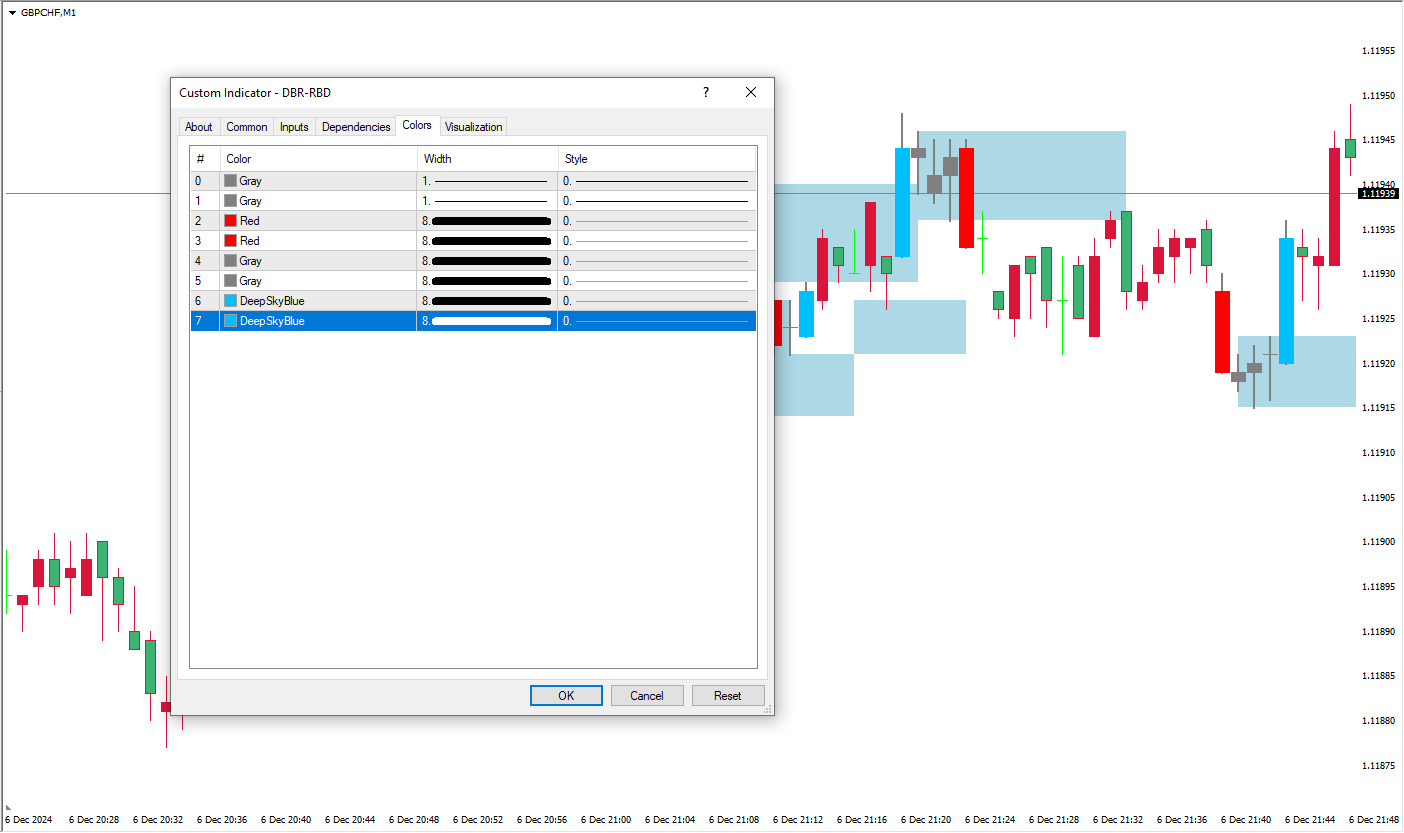Select the Inputs tab

click(x=294, y=127)
